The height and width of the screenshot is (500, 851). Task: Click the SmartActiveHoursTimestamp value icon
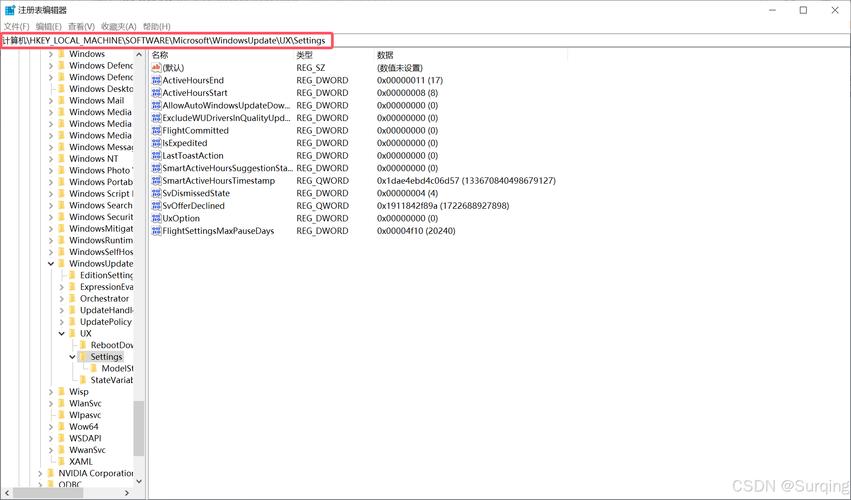pyautogui.click(x=156, y=181)
